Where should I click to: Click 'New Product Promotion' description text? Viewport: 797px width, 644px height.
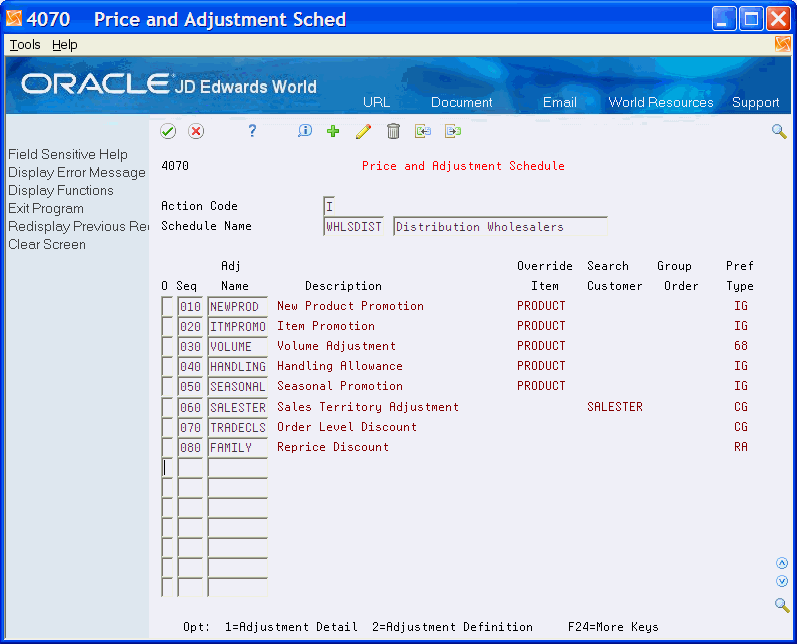pyautogui.click(x=350, y=306)
